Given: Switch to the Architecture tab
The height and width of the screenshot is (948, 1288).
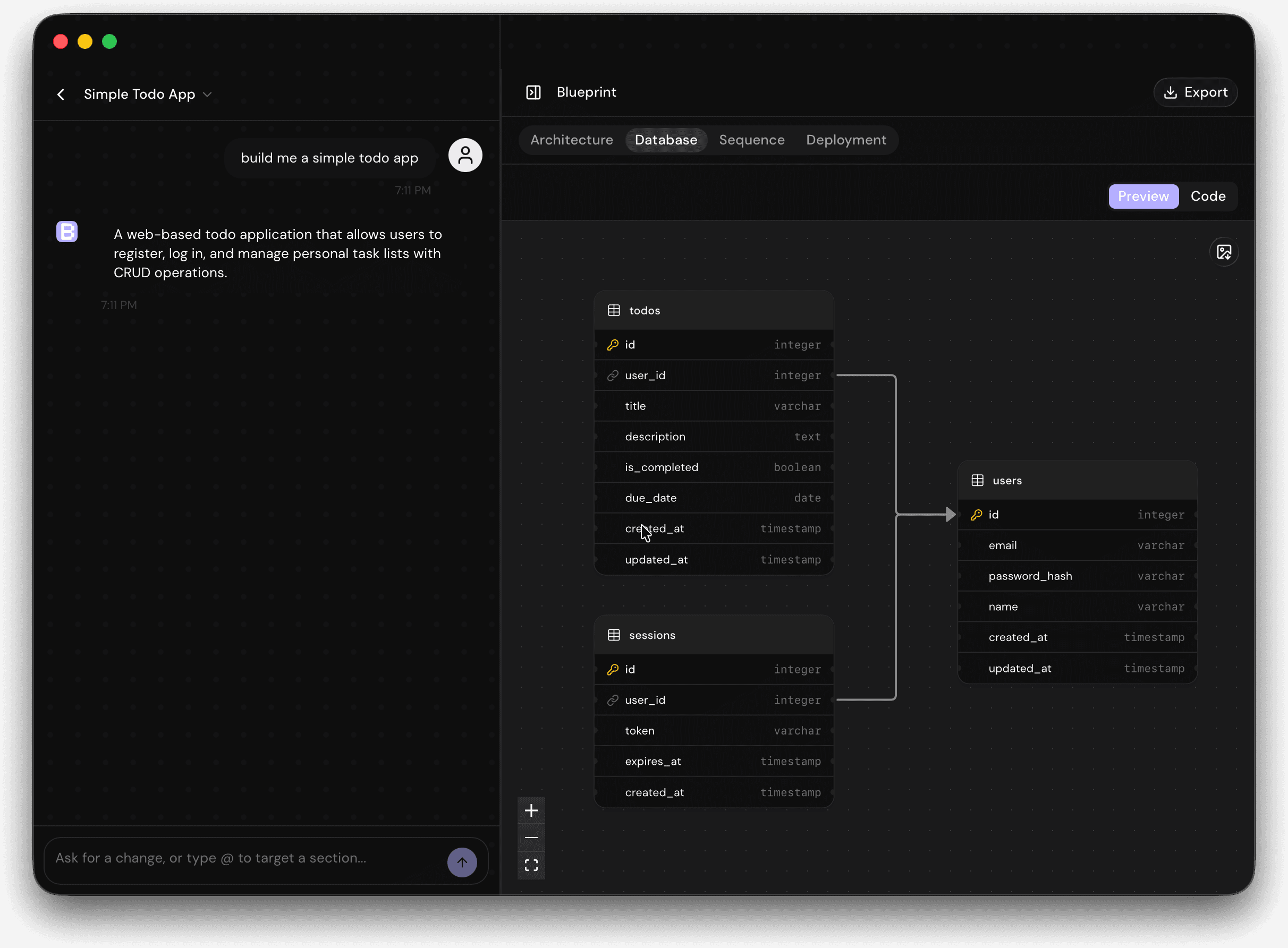Looking at the screenshot, I should 571,140.
